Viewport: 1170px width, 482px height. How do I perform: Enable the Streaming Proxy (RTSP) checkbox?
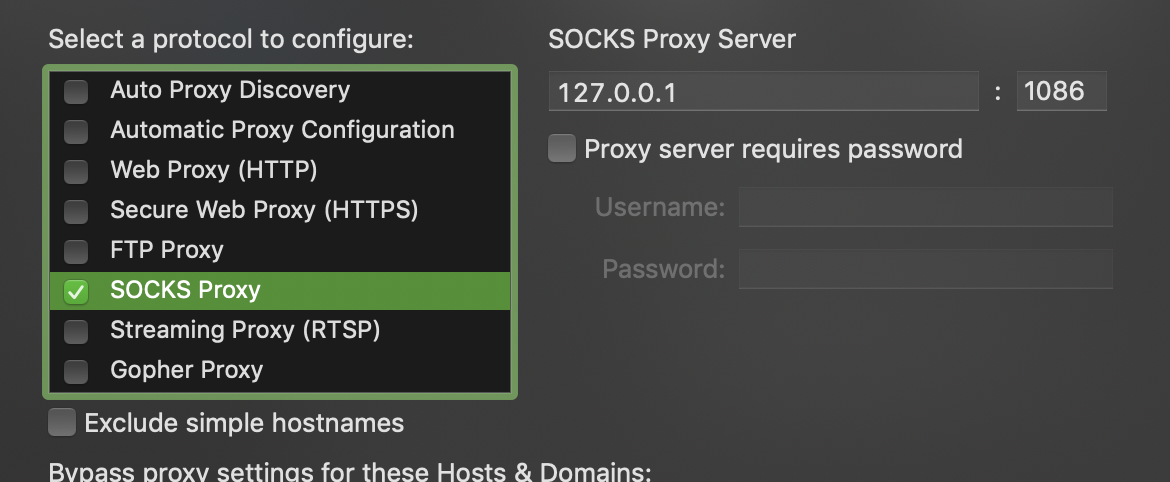(x=75, y=331)
